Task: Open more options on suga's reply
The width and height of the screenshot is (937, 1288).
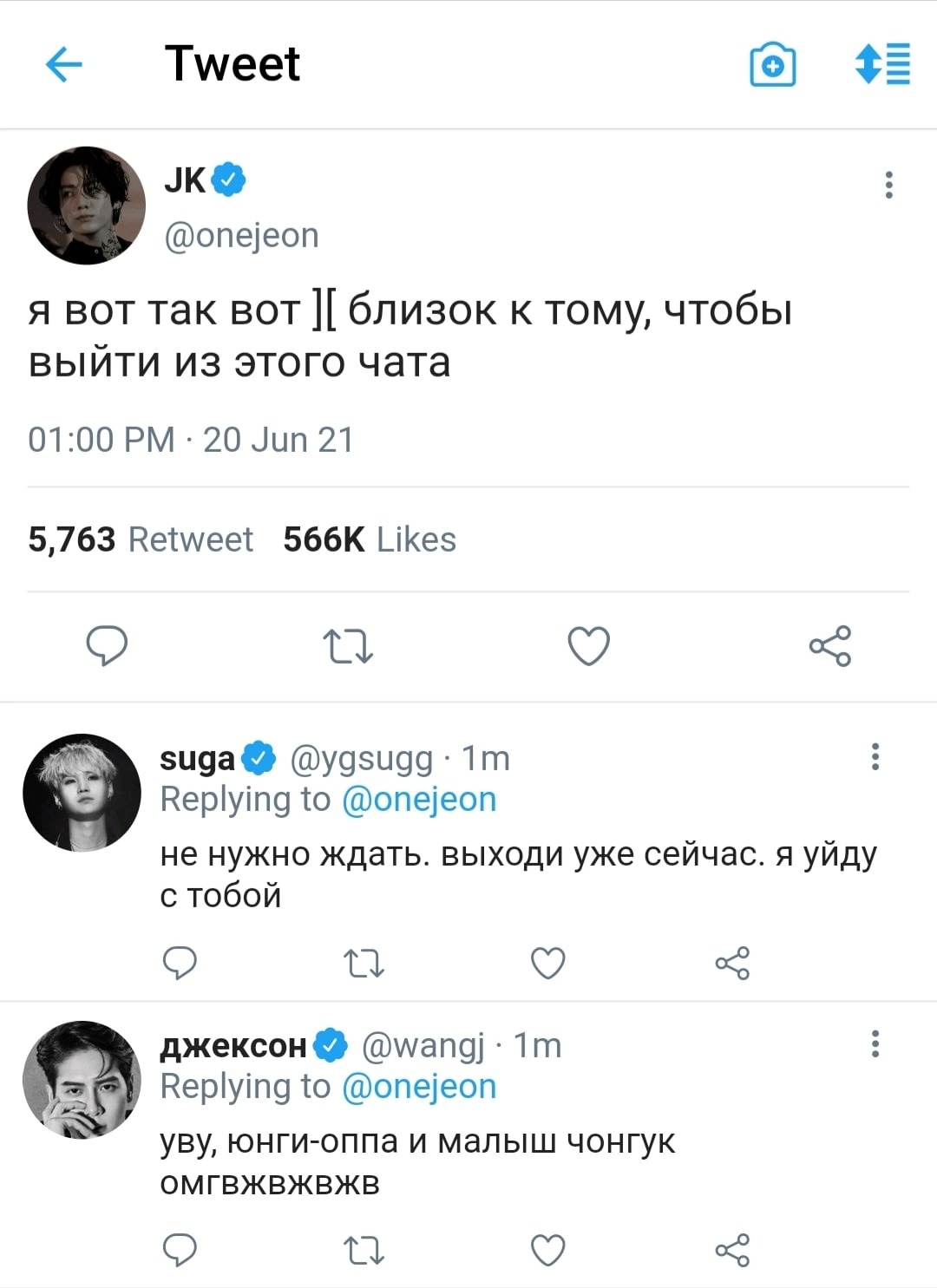Action: click(x=875, y=756)
